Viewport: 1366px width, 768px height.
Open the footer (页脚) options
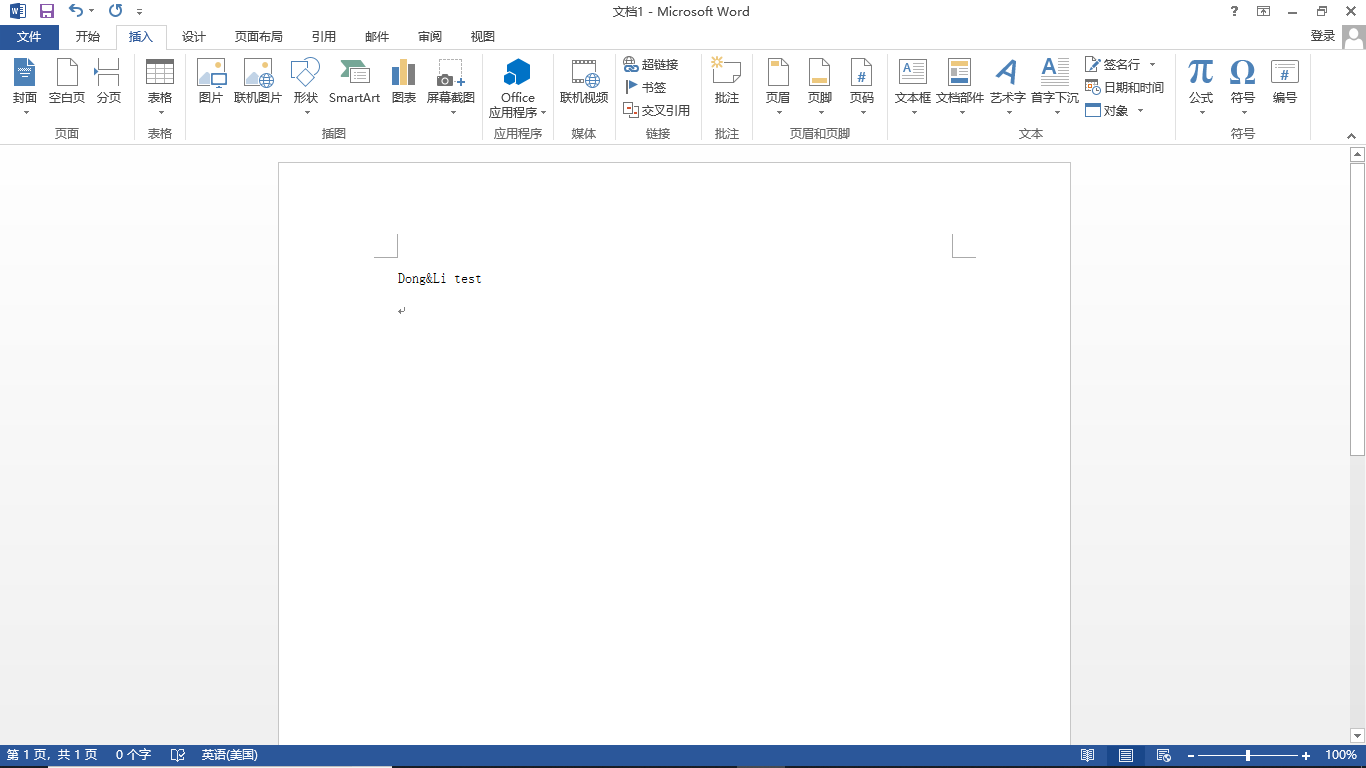click(820, 86)
